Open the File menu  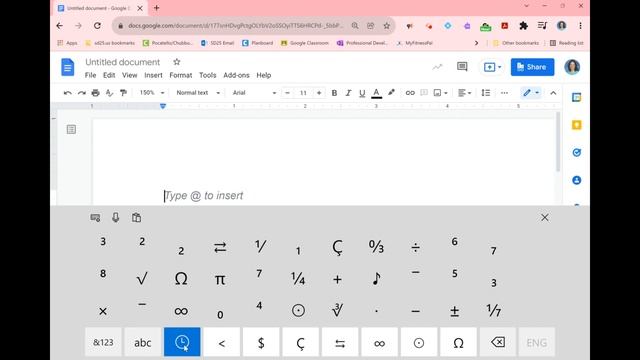90,75
